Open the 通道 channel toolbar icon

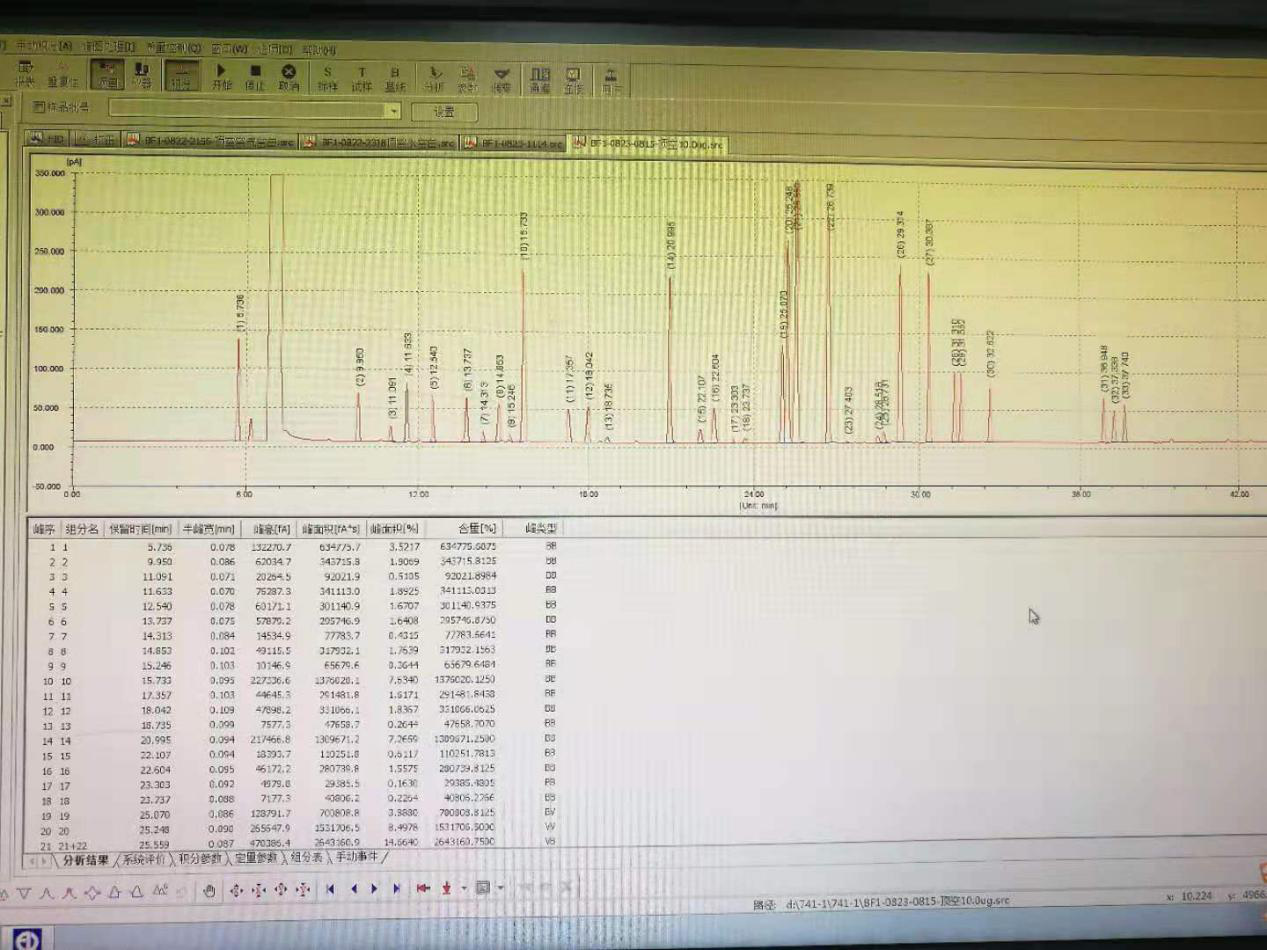(540, 80)
